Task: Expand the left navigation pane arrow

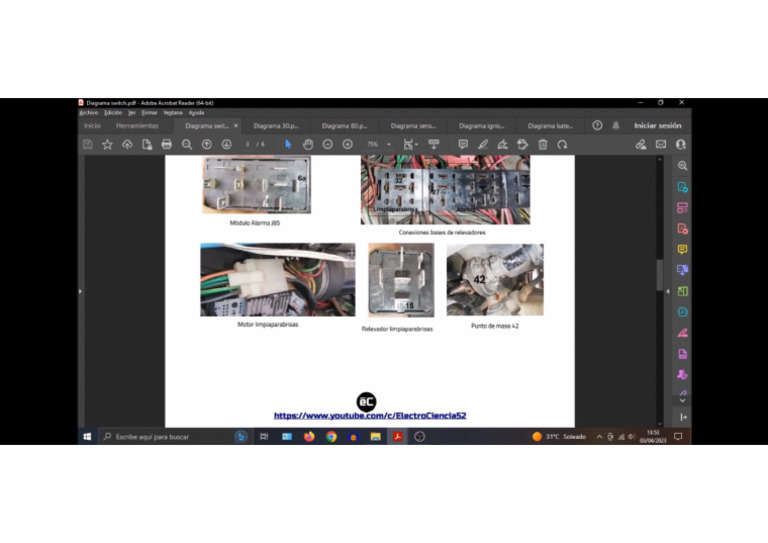Action: coord(81,291)
